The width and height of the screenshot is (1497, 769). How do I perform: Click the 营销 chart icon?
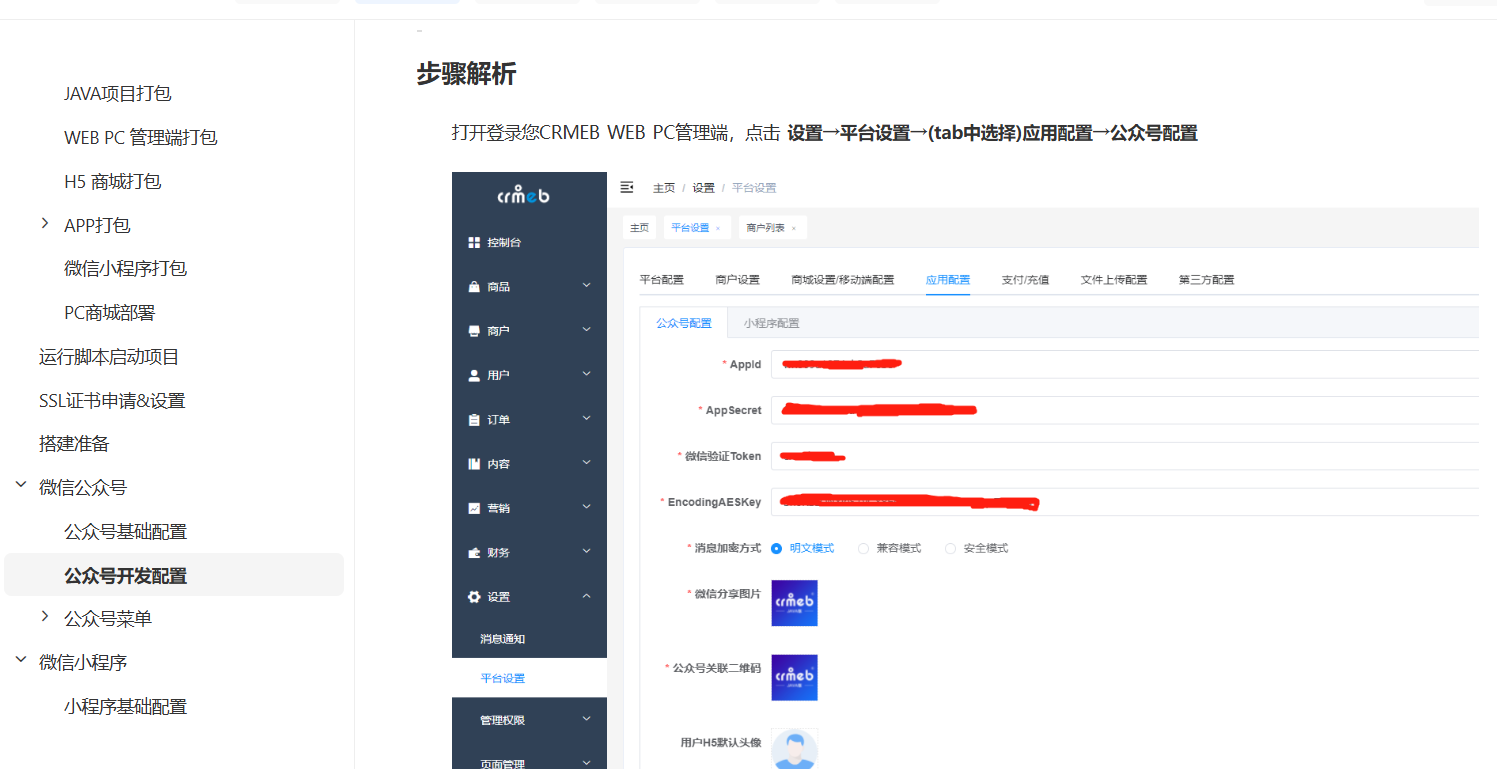(474, 508)
